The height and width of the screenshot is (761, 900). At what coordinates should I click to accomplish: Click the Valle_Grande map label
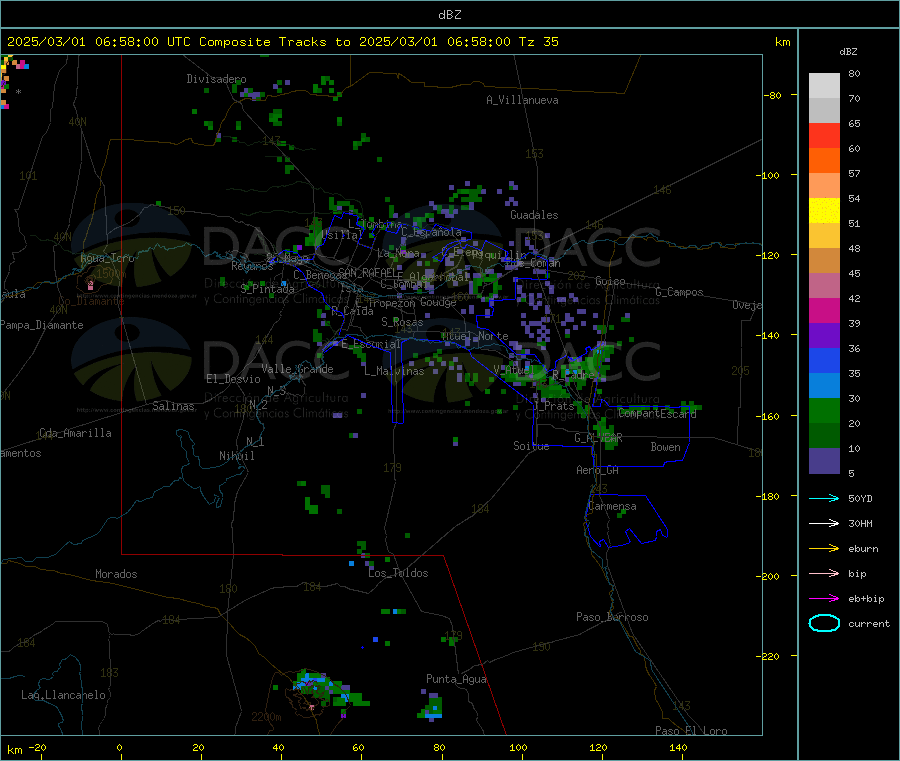(x=297, y=369)
